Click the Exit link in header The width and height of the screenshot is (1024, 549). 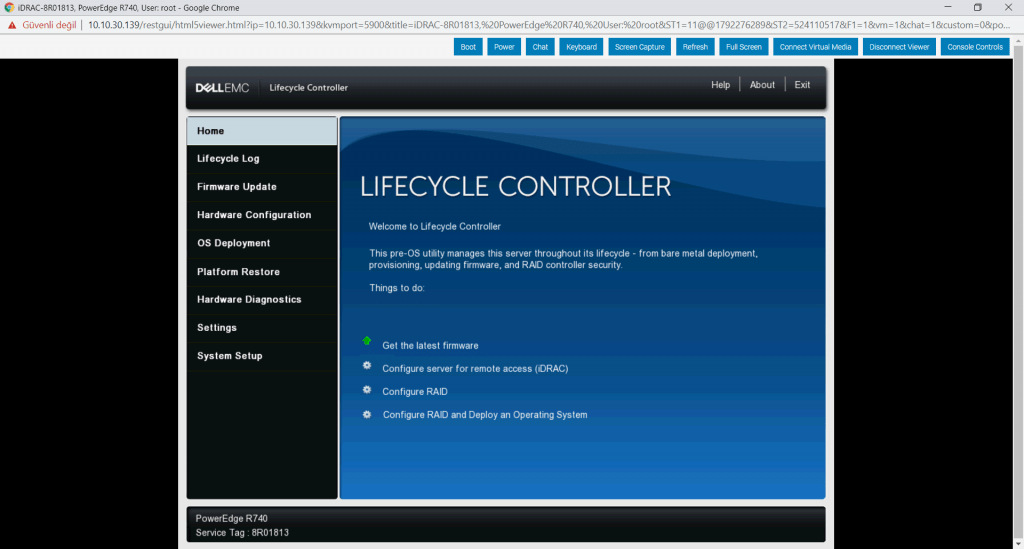point(802,85)
